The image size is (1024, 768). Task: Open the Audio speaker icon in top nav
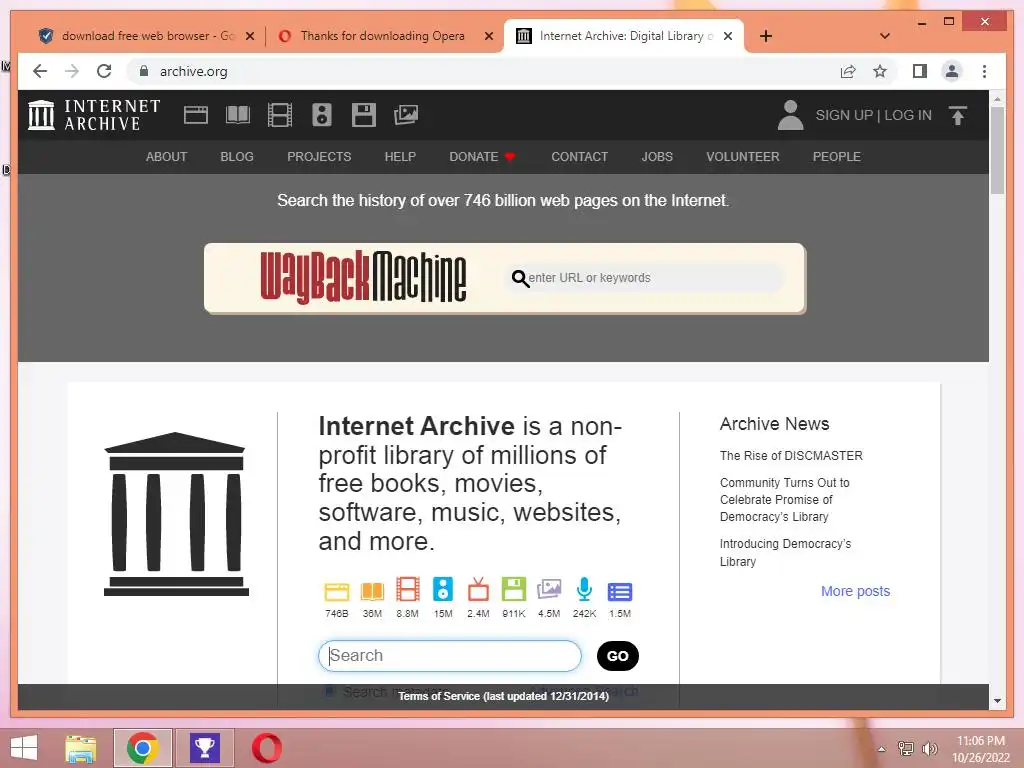(x=321, y=115)
